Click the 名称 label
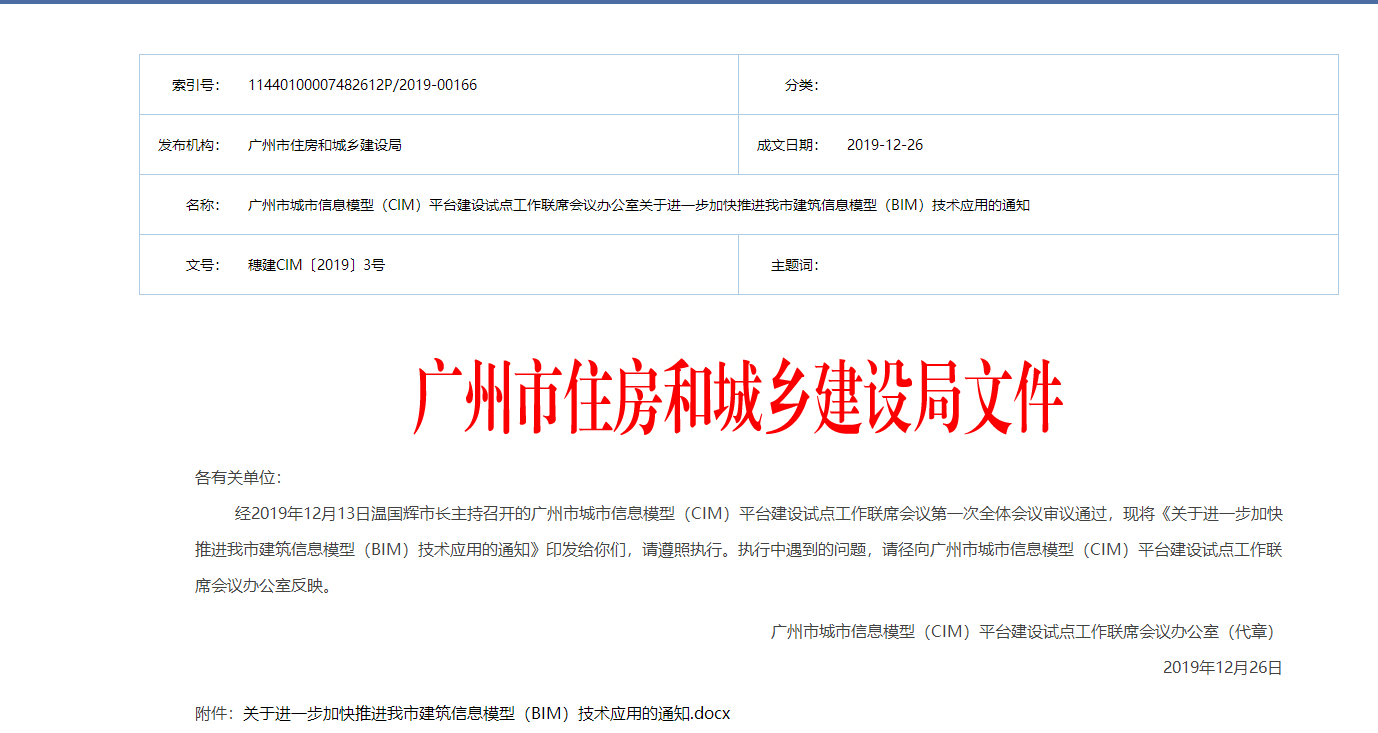 tap(202, 205)
